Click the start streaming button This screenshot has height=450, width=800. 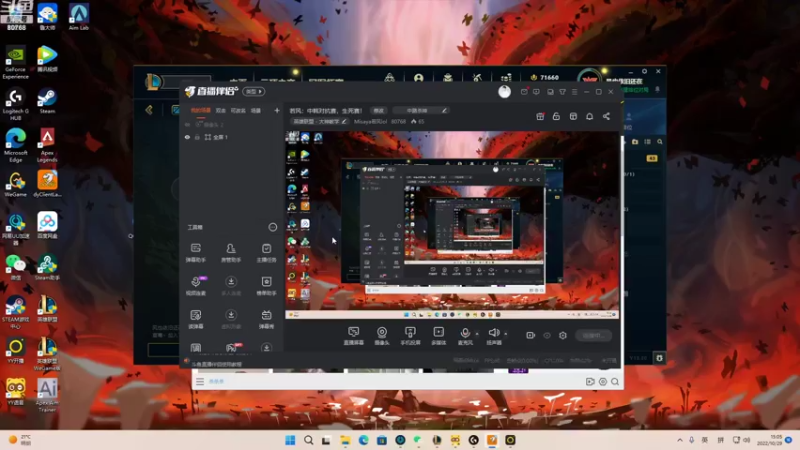593,335
